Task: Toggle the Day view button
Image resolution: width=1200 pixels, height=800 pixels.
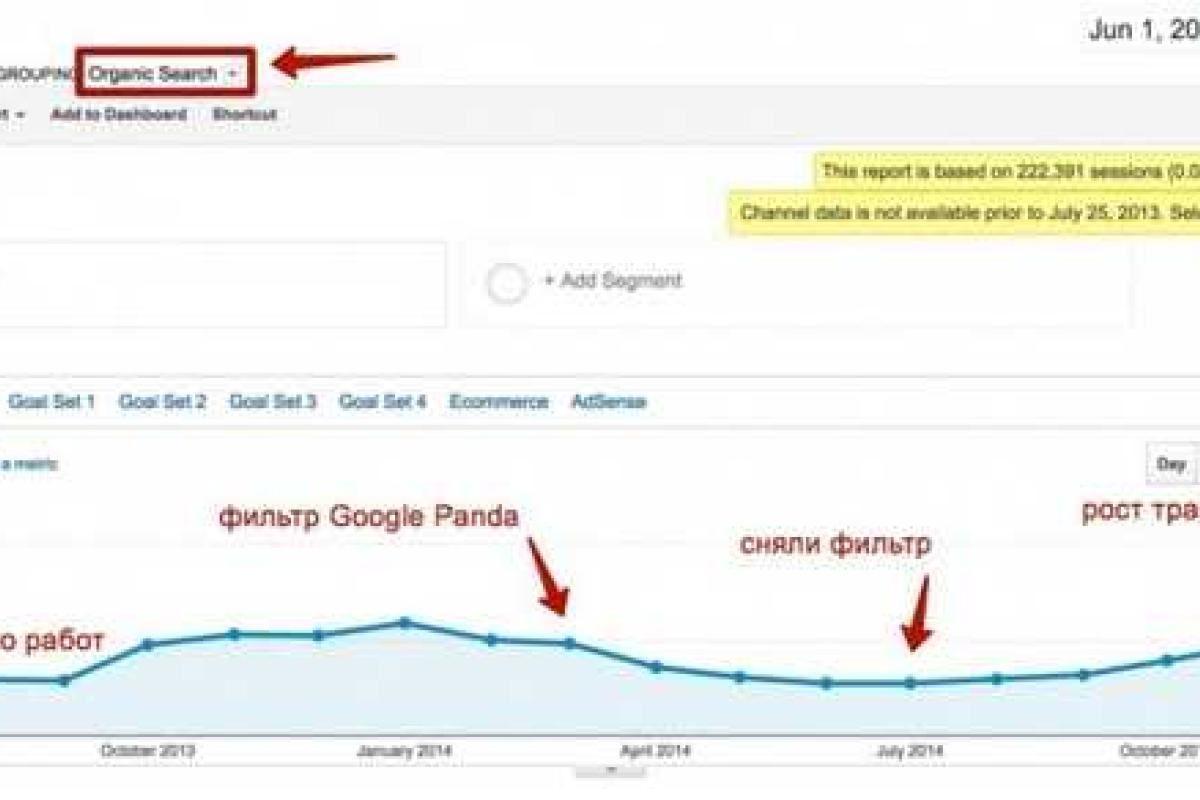Action: point(1170,464)
